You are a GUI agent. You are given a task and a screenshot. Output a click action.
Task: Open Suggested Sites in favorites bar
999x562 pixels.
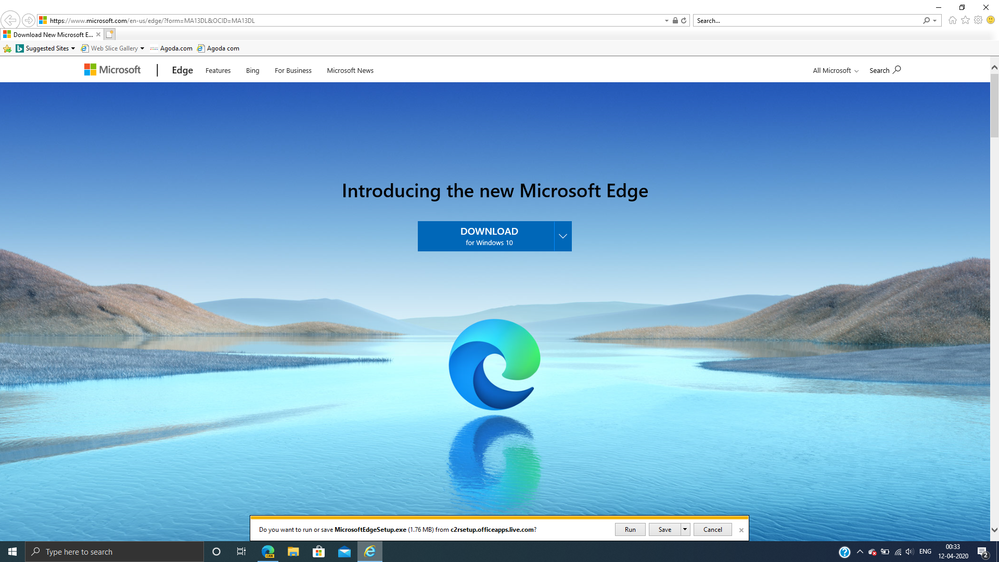(42, 48)
